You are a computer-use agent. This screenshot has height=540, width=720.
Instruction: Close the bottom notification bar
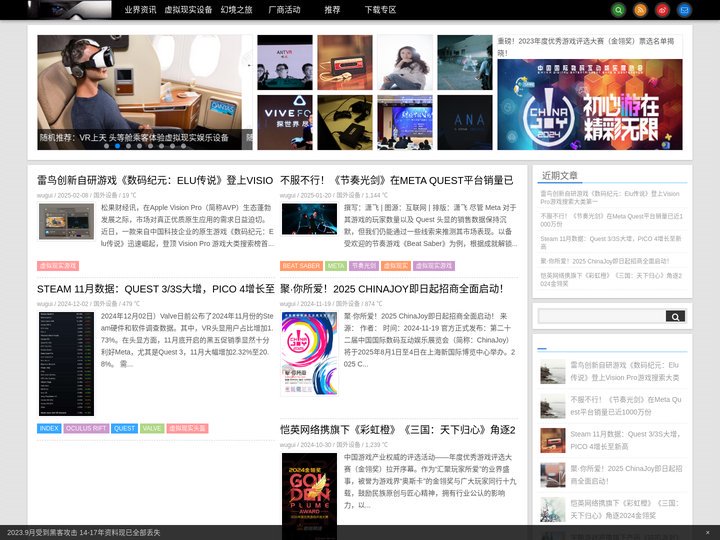coord(708,533)
